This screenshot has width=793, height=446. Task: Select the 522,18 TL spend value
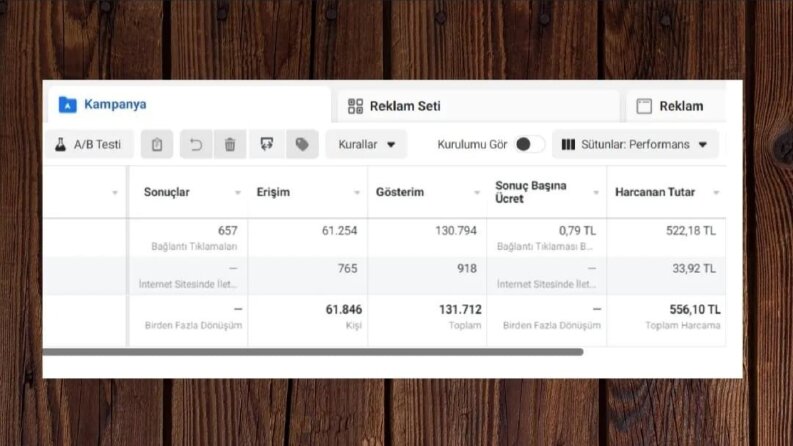[x=691, y=231]
